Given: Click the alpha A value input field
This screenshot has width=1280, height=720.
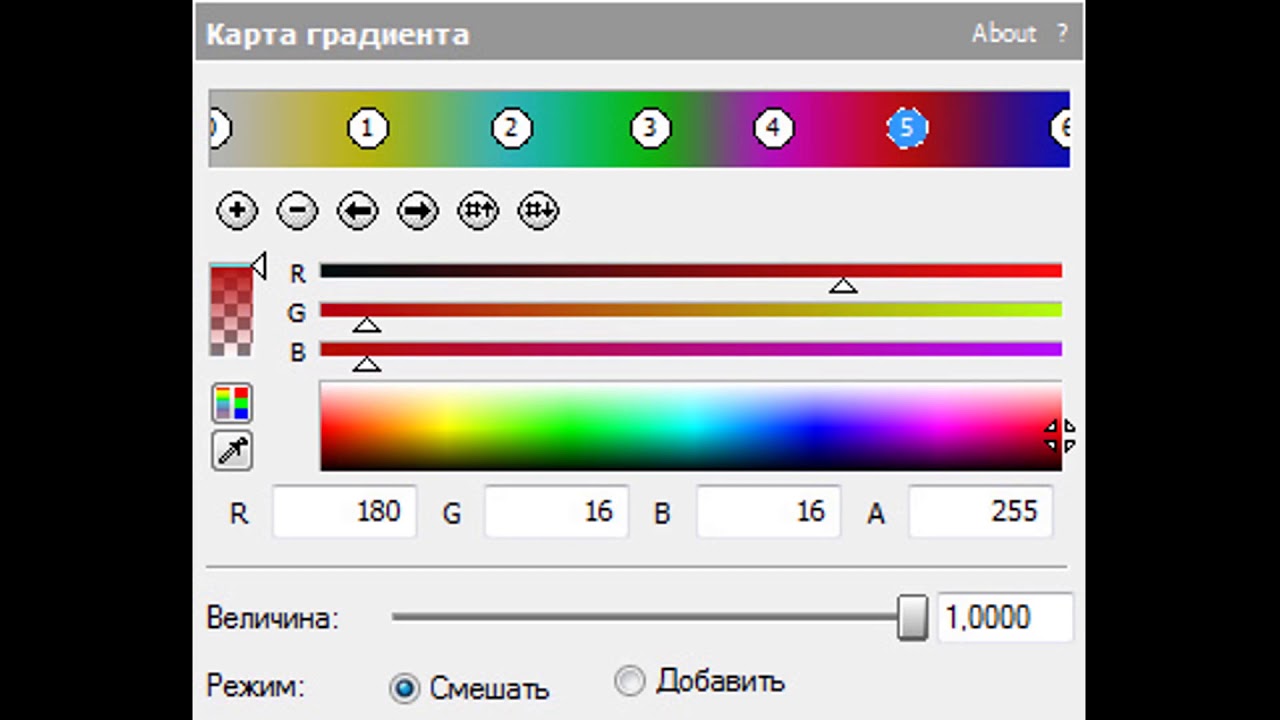Looking at the screenshot, I should click(x=980, y=512).
